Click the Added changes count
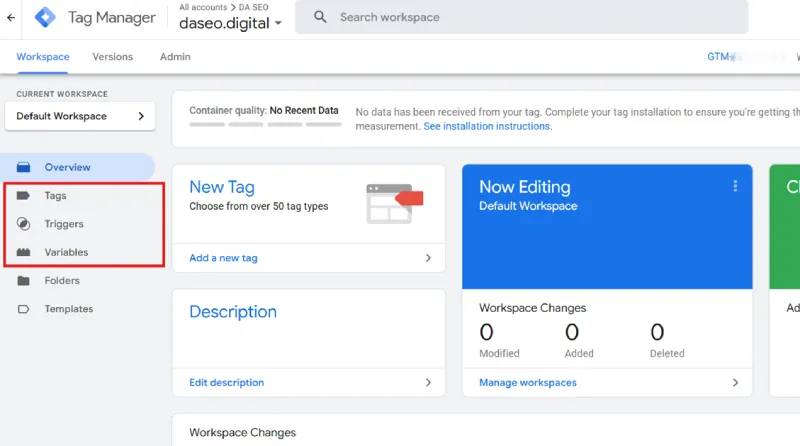The height and width of the screenshot is (446, 800). point(572,333)
